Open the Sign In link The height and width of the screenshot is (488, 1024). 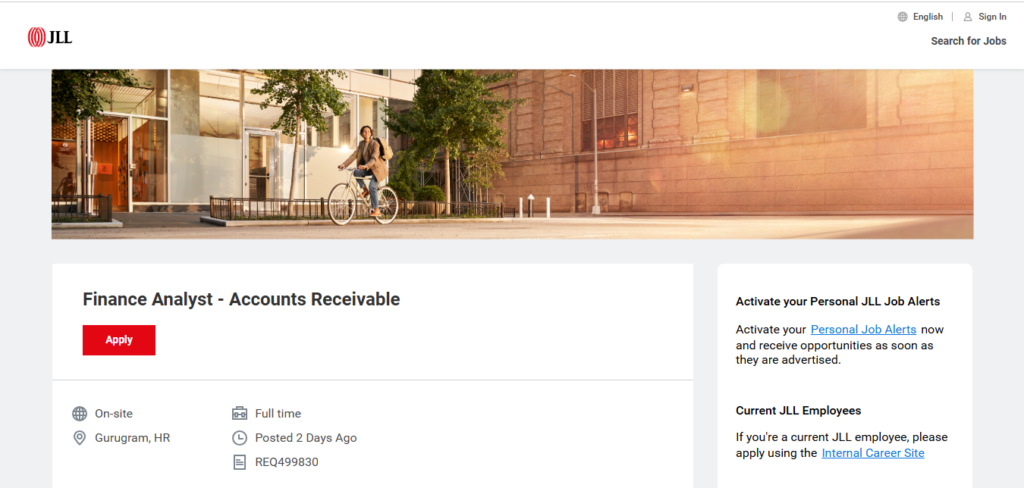[x=992, y=17]
